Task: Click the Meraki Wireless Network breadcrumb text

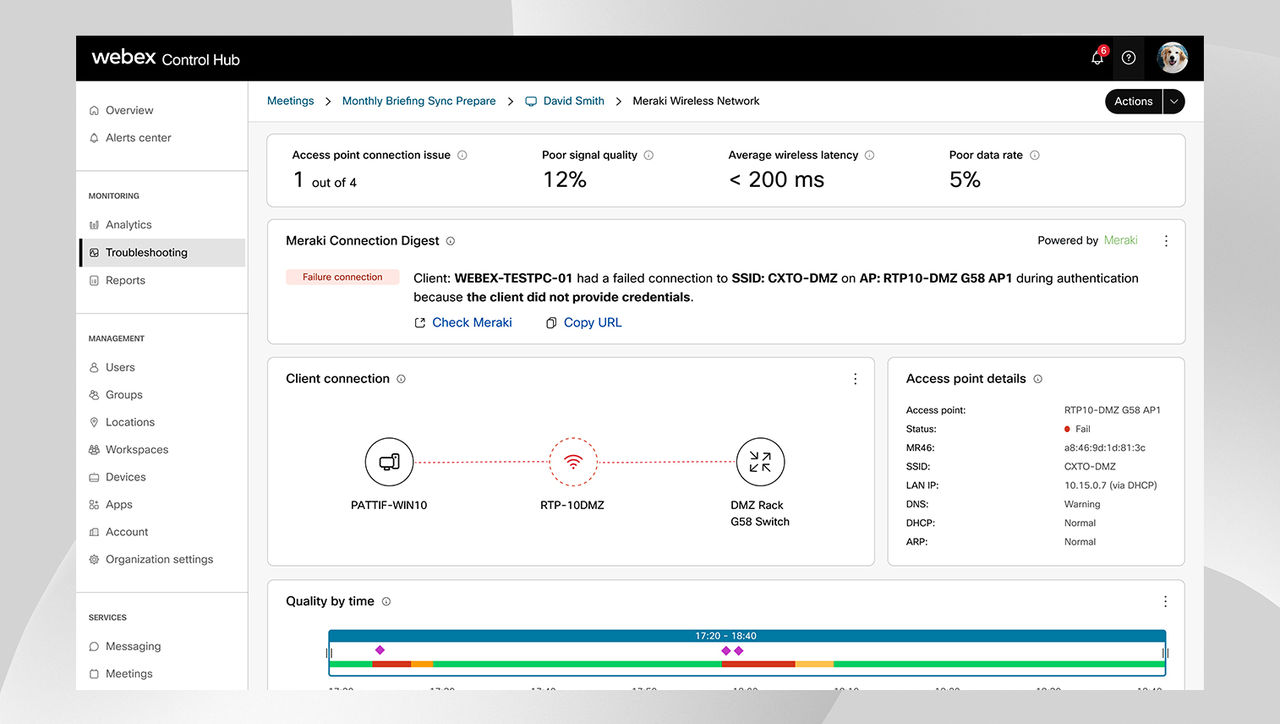Action: click(x=696, y=101)
